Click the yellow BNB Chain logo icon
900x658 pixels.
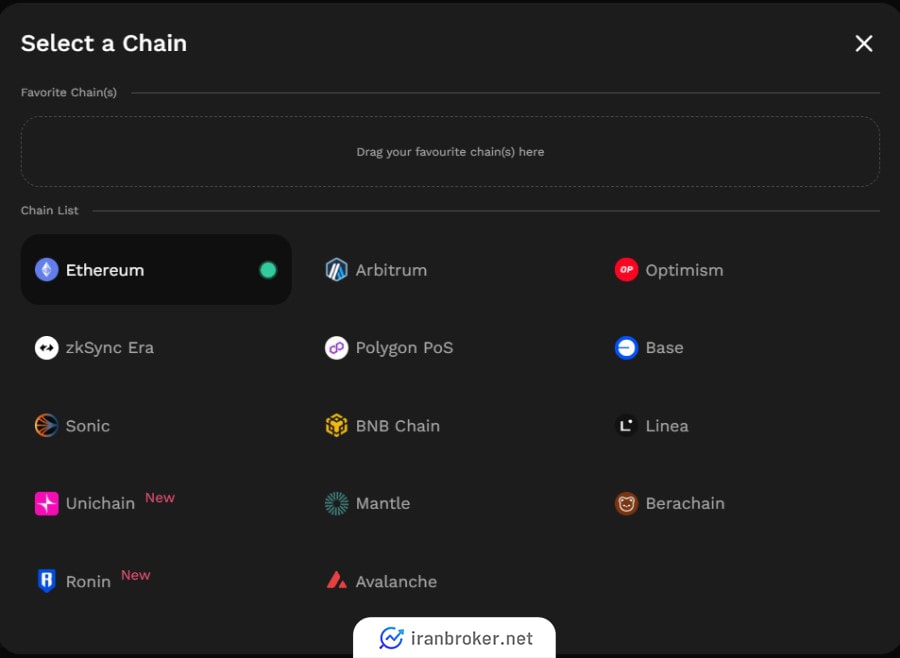pyautogui.click(x=336, y=426)
